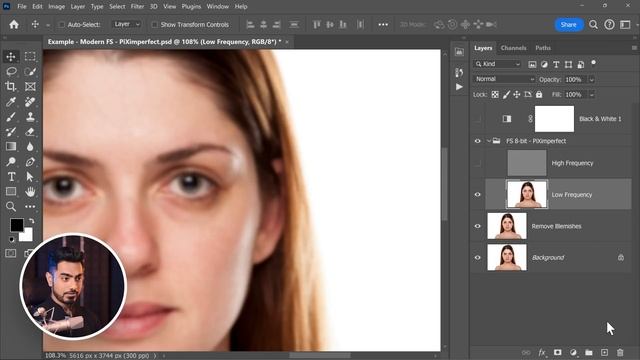This screenshot has height=360, width=640.
Task: Create a new layer with plus icon
Action: (604, 353)
